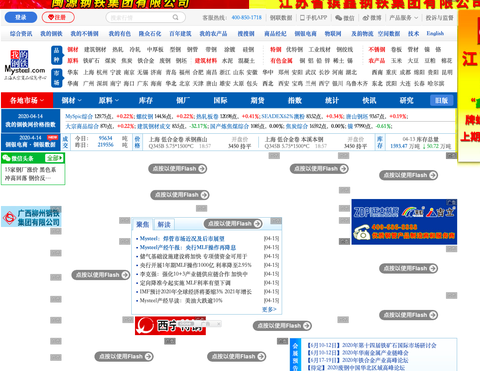Expand the 产品服务 dropdown
Screen dimensions: 480x371
403,18
